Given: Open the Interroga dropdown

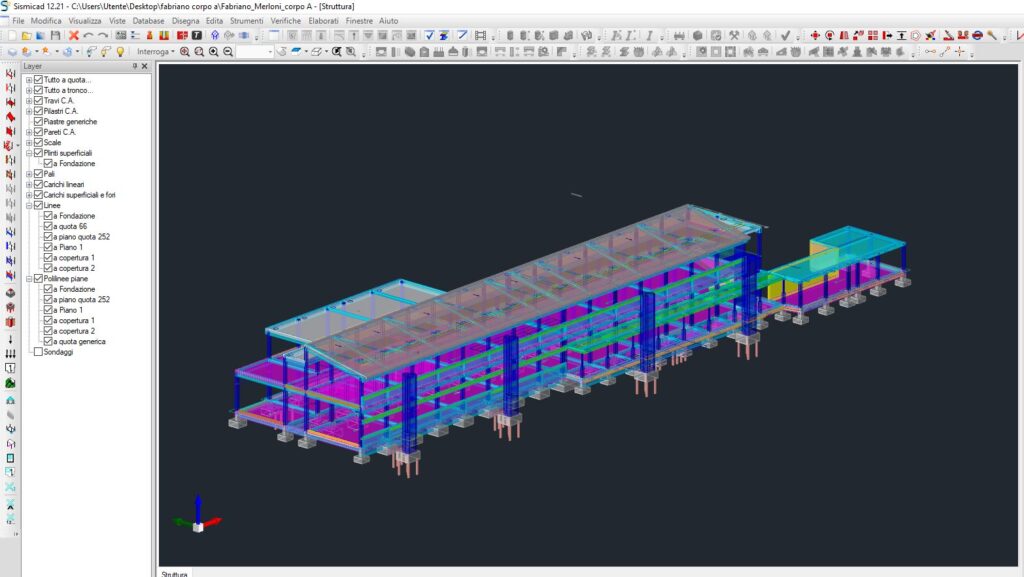Looking at the screenshot, I should coord(155,51).
